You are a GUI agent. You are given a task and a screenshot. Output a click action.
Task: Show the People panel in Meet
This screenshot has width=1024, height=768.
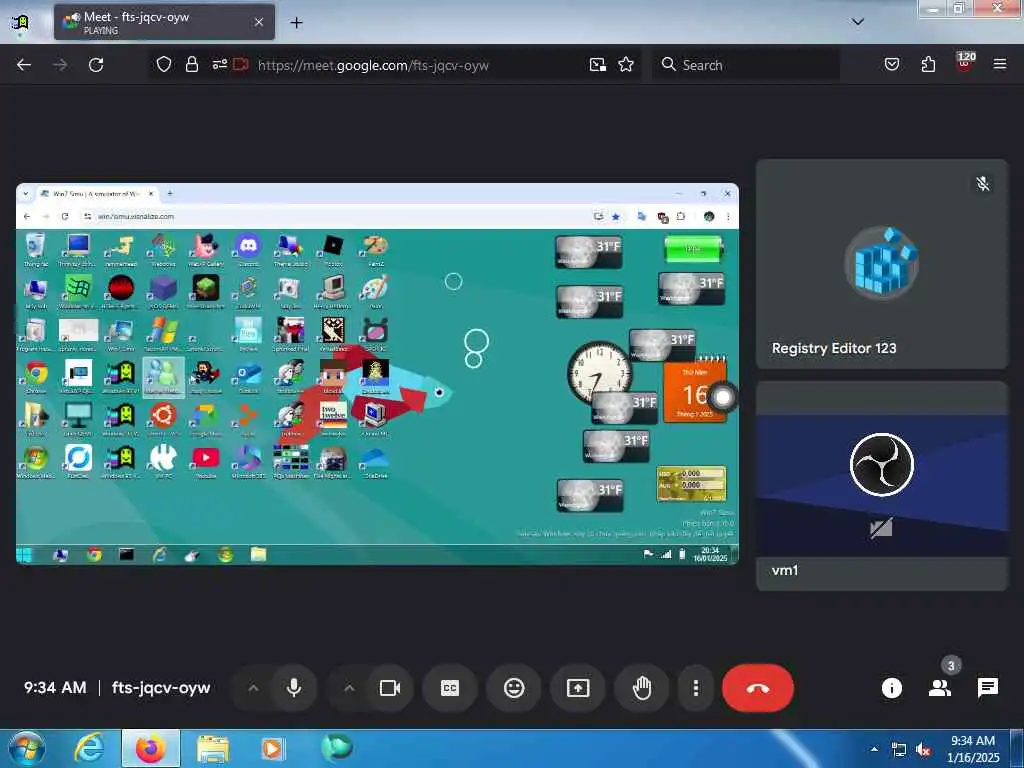click(940, 688)
